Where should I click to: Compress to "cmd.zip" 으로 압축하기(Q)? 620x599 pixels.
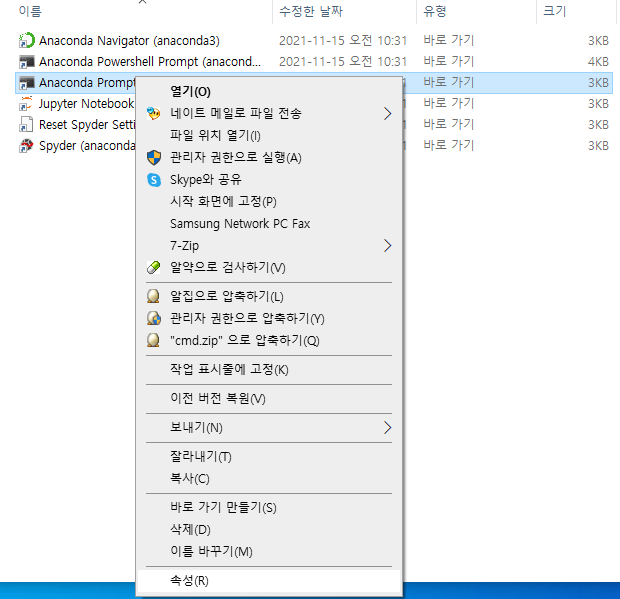(x=269, y=340)
